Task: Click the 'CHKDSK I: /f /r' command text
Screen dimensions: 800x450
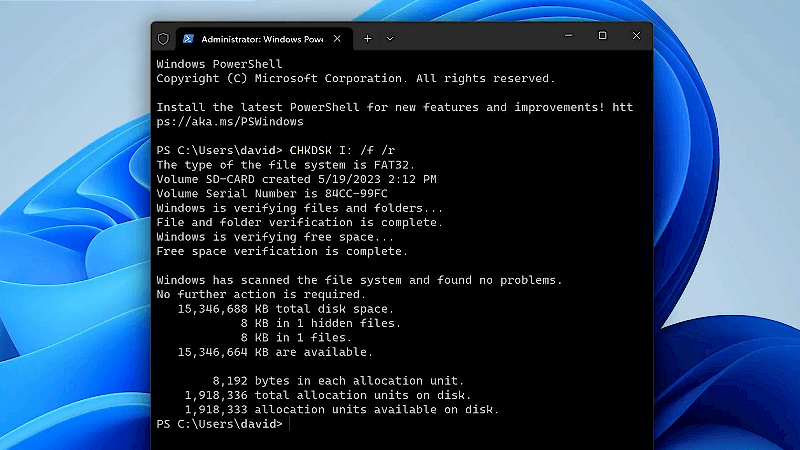Action: pos(342,150)
